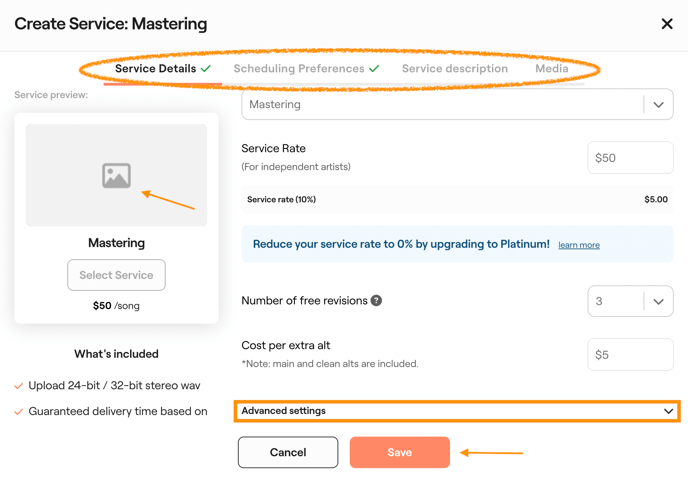Switch to the Service Details tab
688x482 pixels.
click(x=155, y=69)
